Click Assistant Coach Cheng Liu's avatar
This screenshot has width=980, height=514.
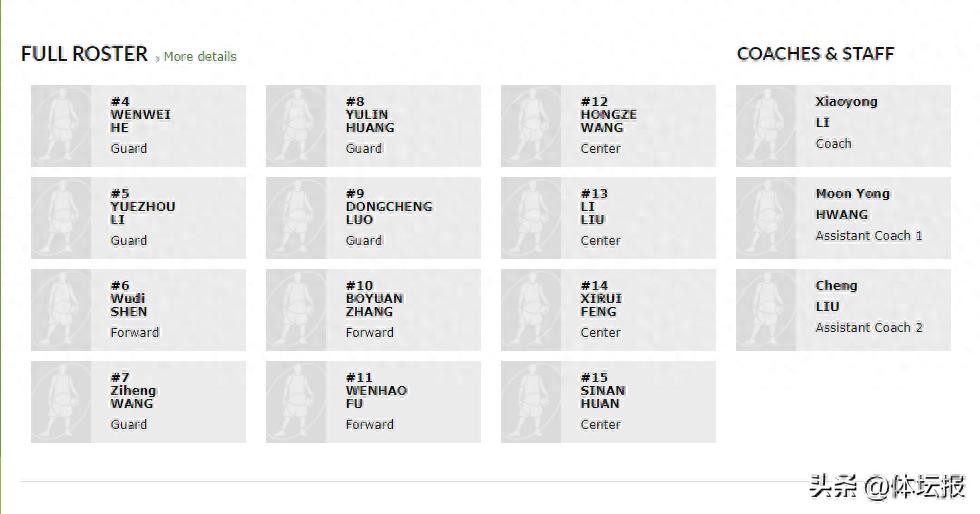coord(766,310)
